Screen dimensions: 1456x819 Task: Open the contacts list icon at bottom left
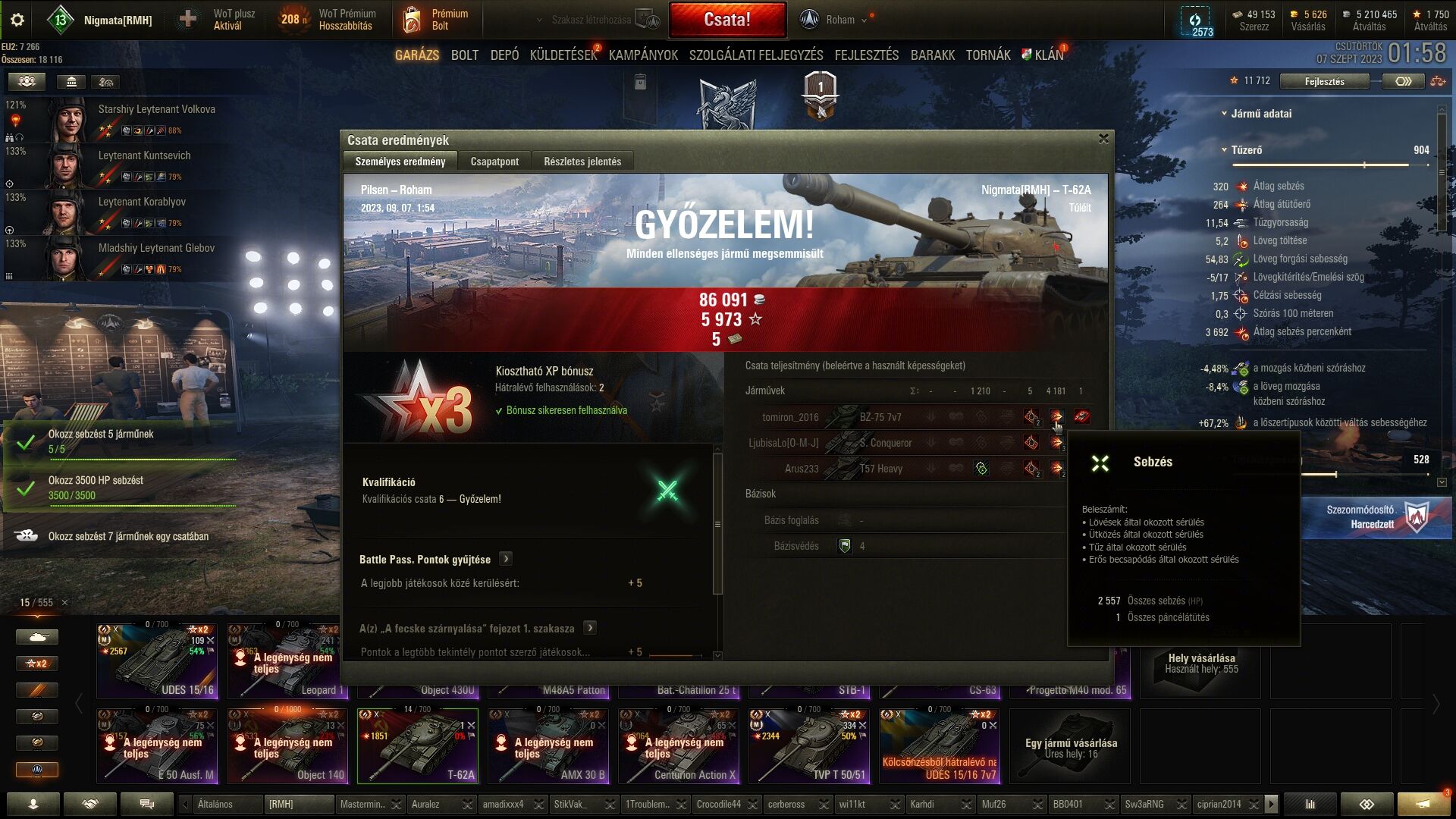[x=33, y=804]
